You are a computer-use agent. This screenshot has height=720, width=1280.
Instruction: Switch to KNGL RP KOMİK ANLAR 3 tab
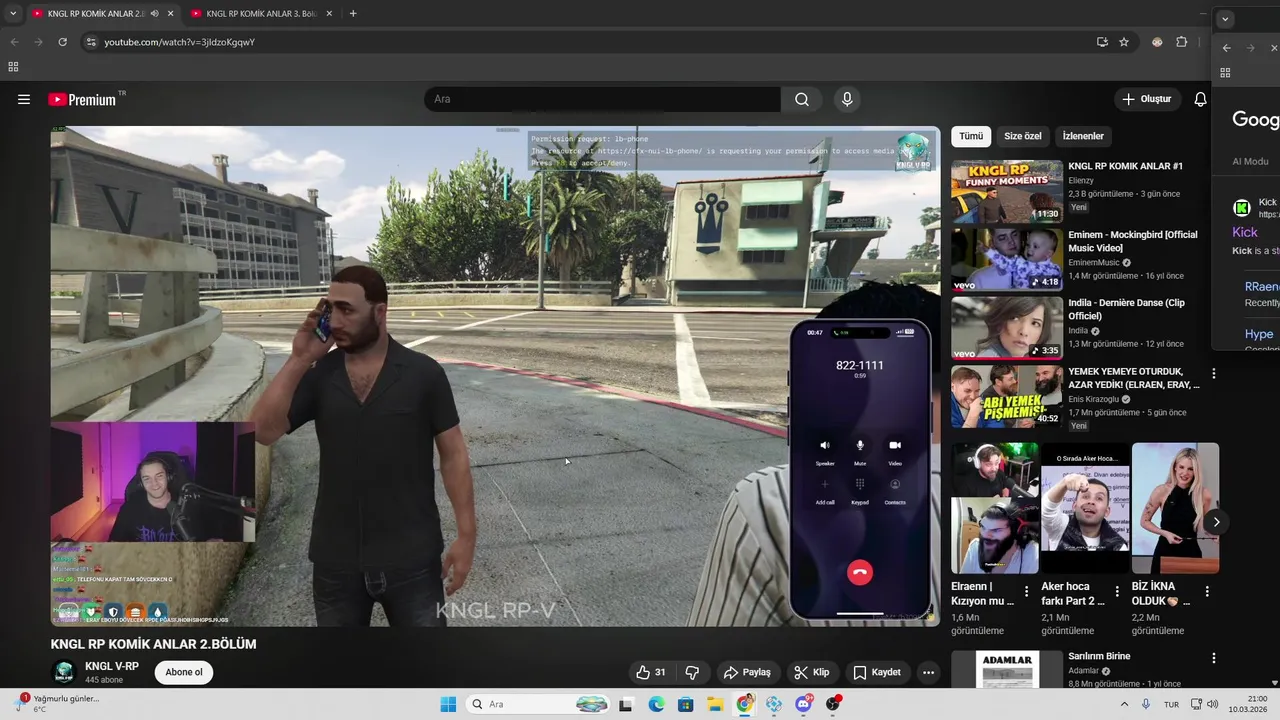point(261,13)
